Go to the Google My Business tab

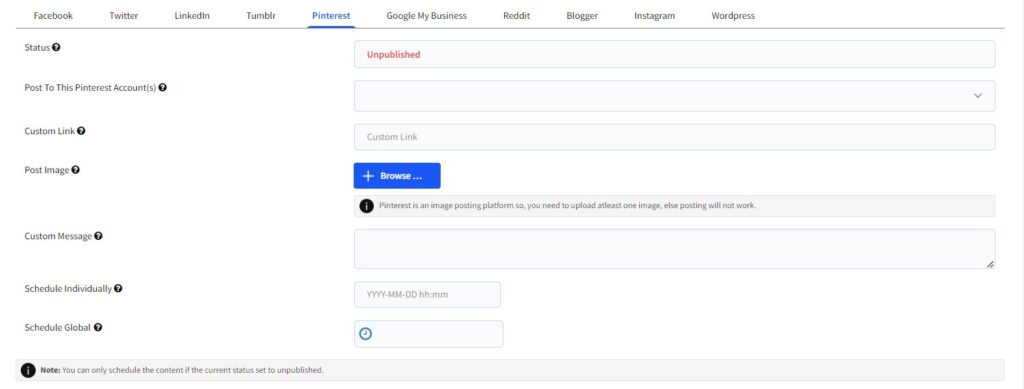tap(426, 16)
